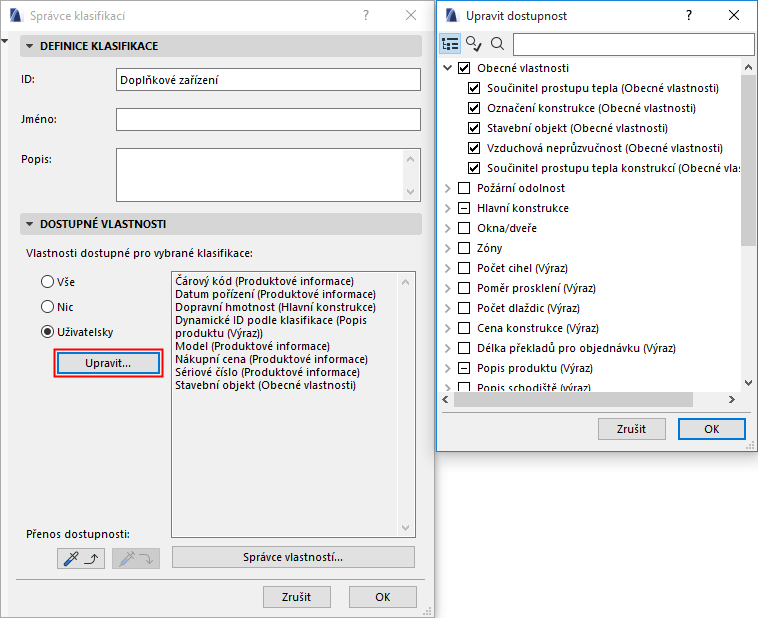Select Nákupní cena (Produktové informace) entry
This screenshot has width=758, height=618.
[271, 359]
